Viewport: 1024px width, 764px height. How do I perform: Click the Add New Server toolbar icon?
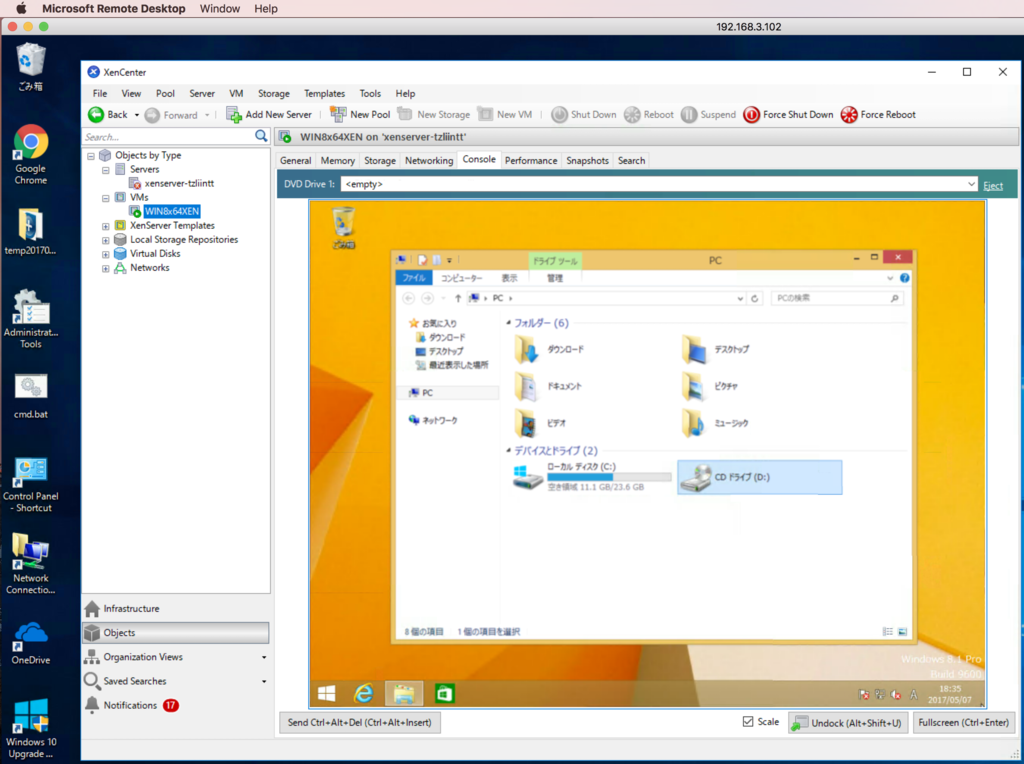[234, 115]
